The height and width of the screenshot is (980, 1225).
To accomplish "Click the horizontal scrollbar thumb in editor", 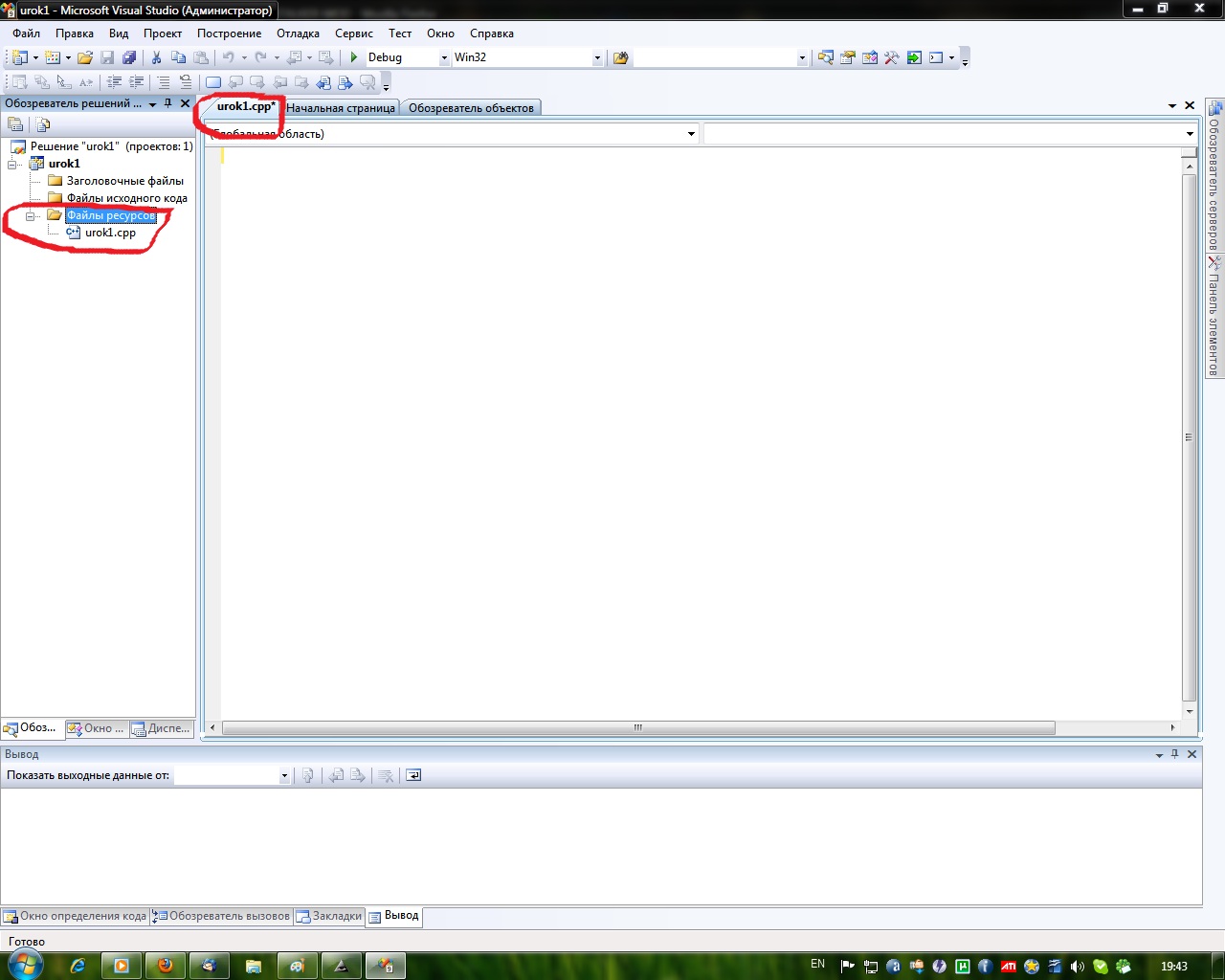I will pyautogui.click(x=638, y=727).
